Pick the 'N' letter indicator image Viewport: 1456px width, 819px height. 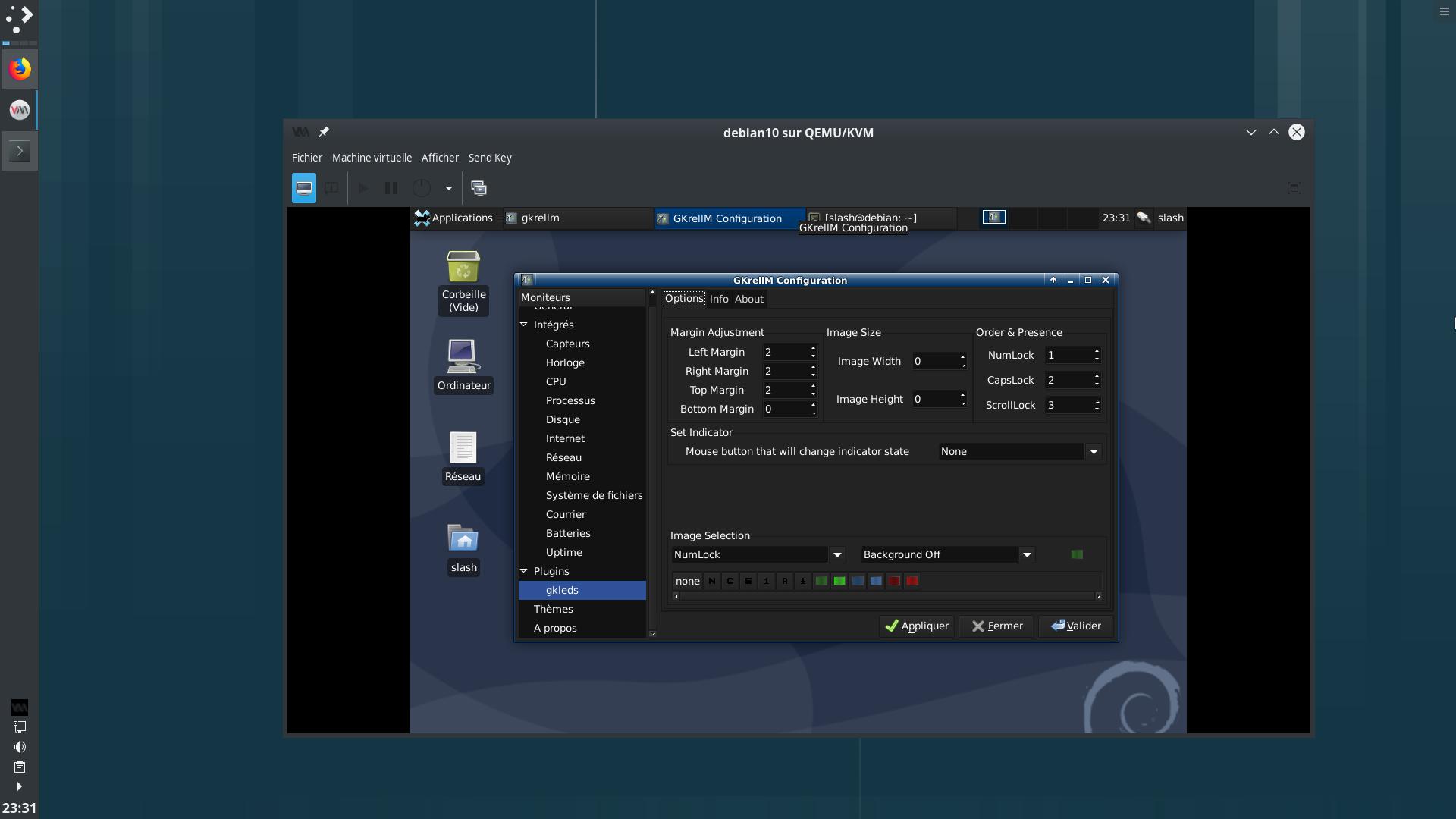click(712, 581)
